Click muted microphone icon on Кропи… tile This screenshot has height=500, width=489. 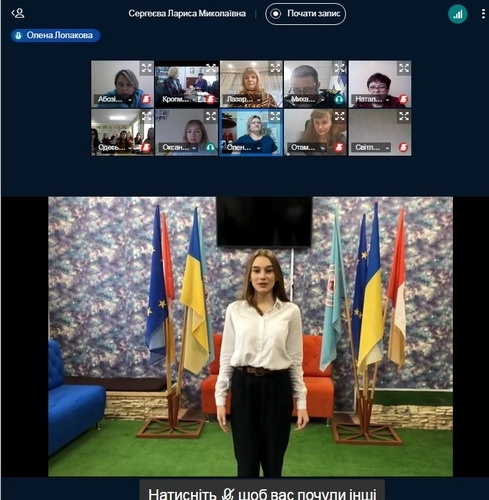tap(210, 99)
